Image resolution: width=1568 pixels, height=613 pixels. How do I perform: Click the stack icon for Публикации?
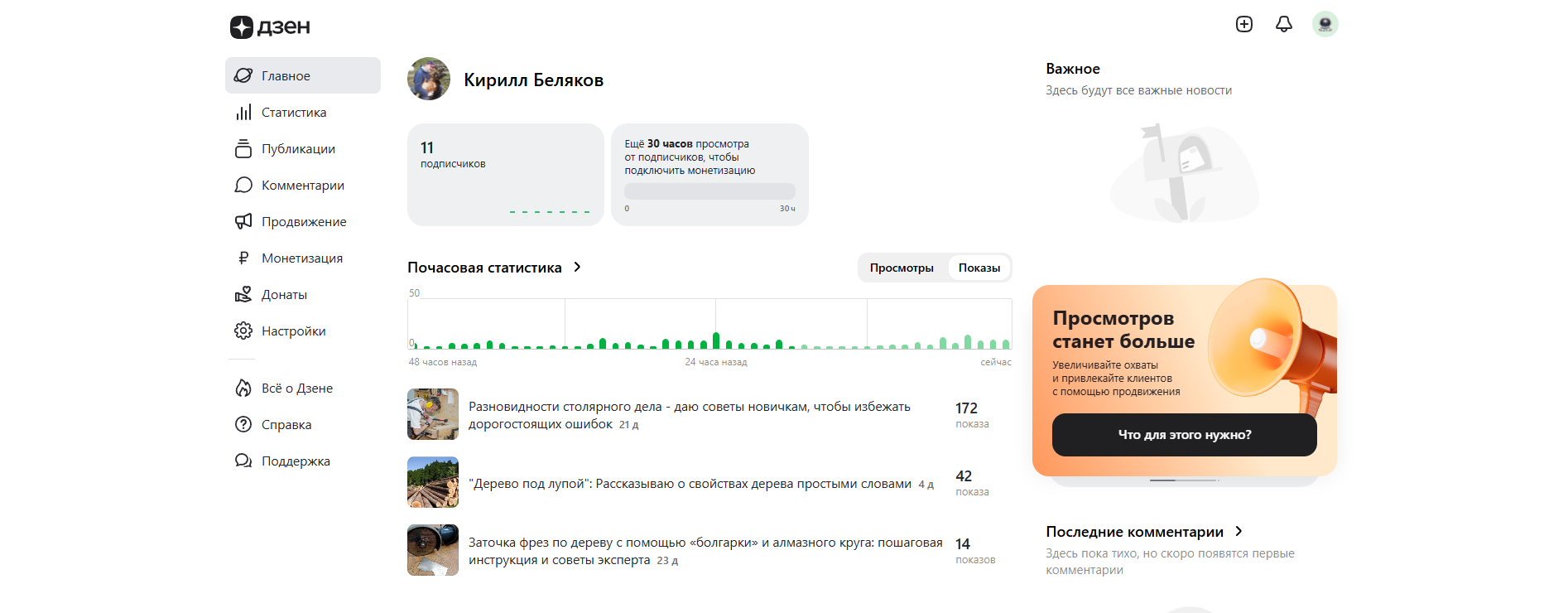(243, 148)
